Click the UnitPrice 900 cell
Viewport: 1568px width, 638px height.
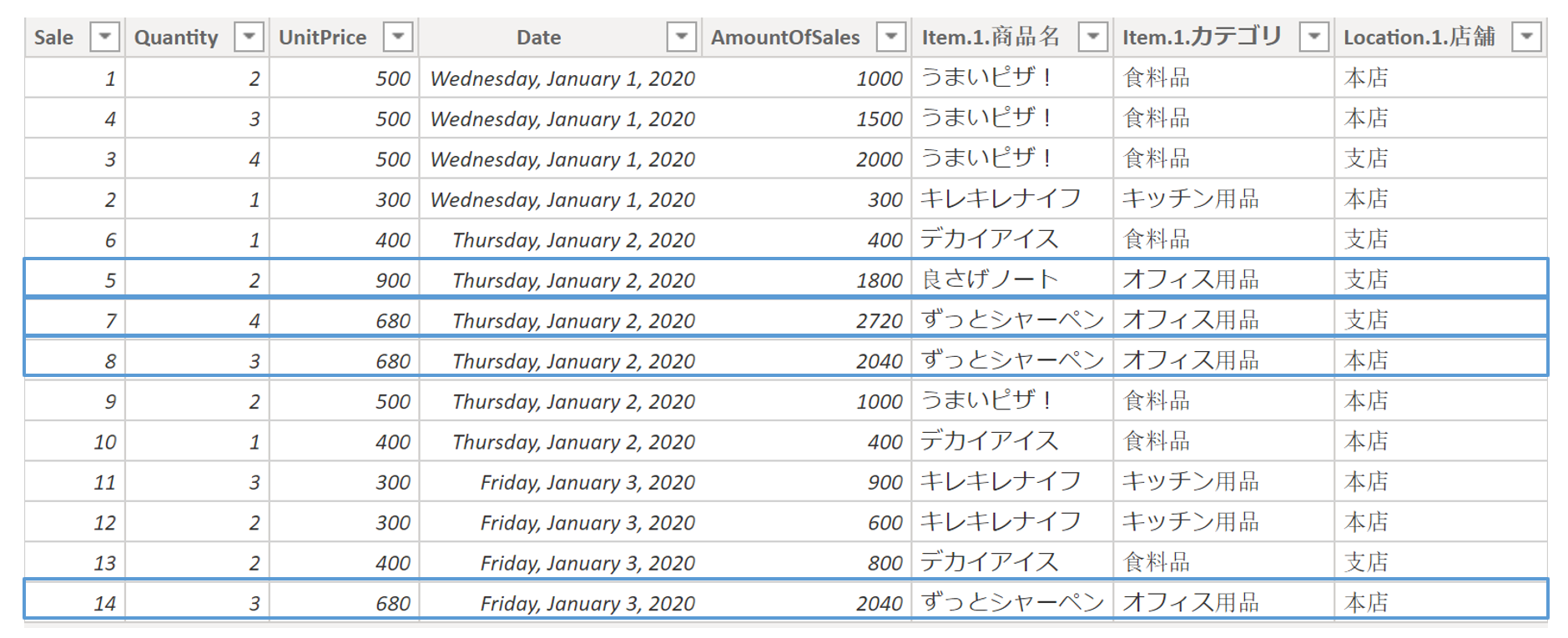pos(392,280)
